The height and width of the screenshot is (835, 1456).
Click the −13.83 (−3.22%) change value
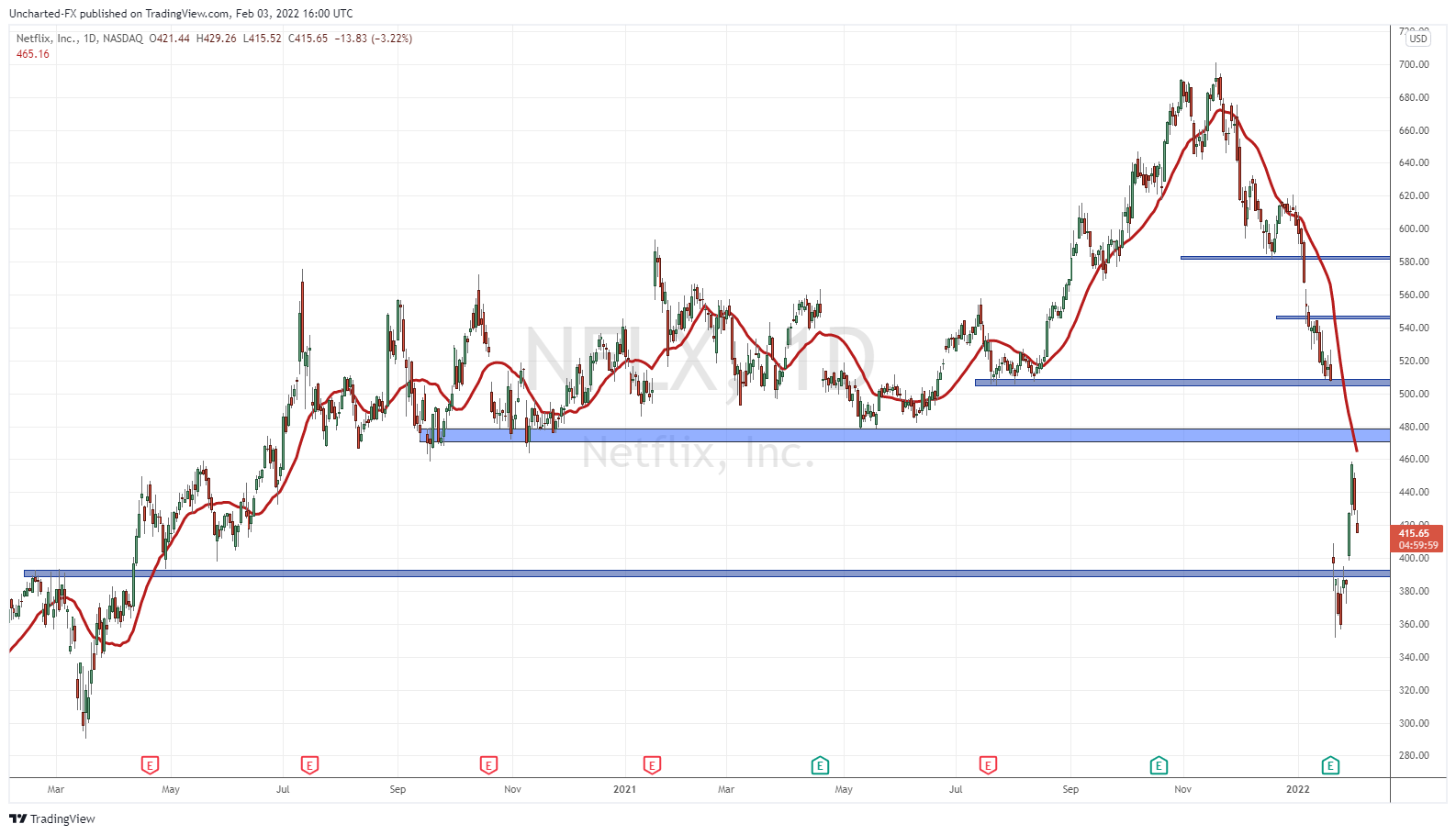point(374,39)
